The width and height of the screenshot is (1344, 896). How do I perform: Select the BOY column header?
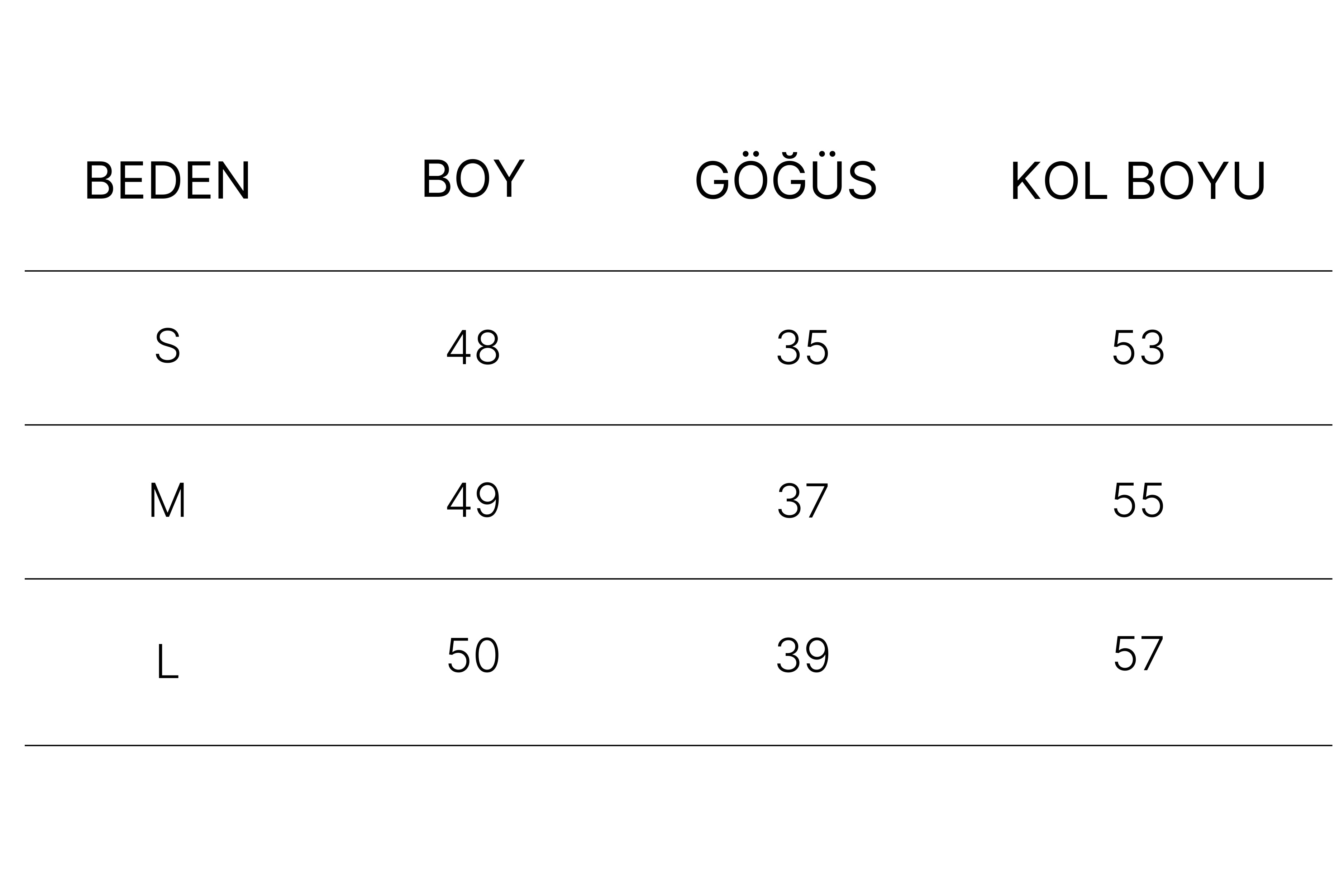click(x=473, y=178)
